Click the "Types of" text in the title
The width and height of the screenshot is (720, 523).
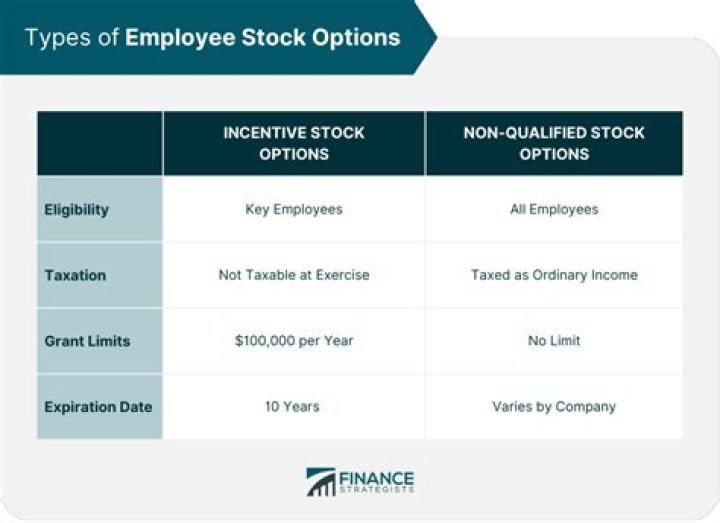pos(68,38)
